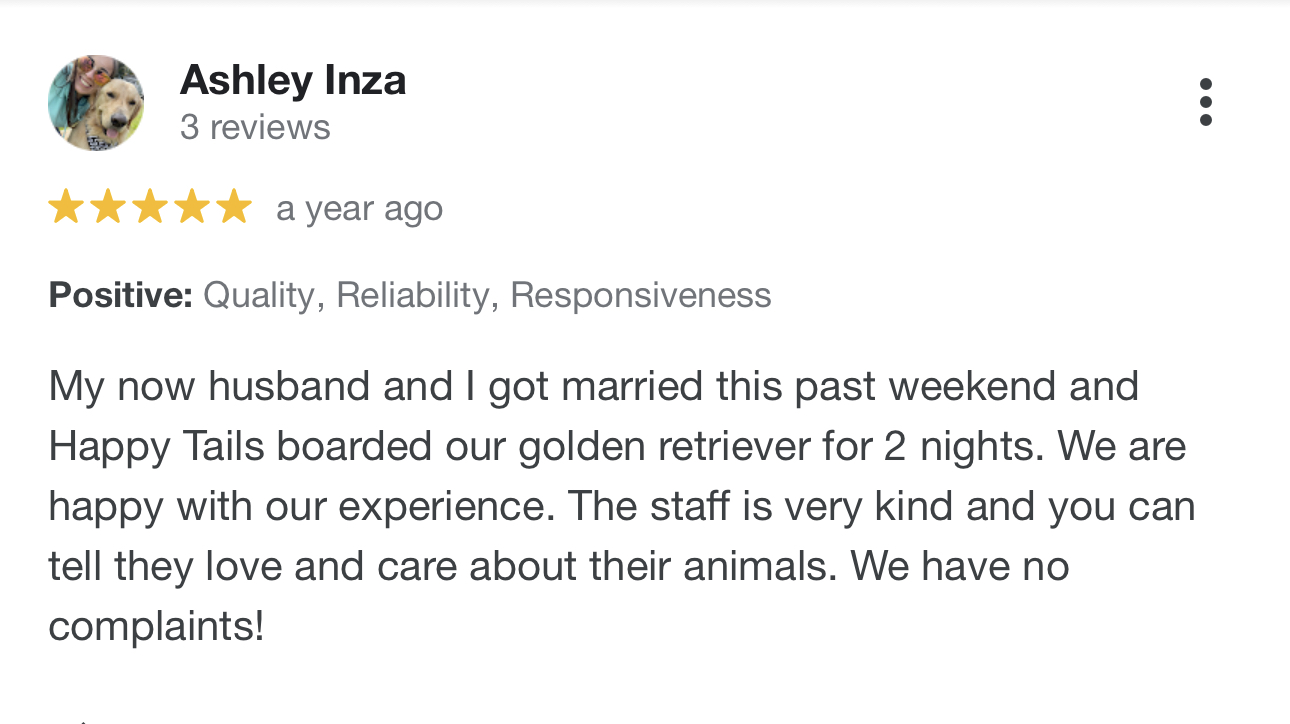Click the fourth gold rating star
Screen dimensions: 1290x724
[191, 208]
